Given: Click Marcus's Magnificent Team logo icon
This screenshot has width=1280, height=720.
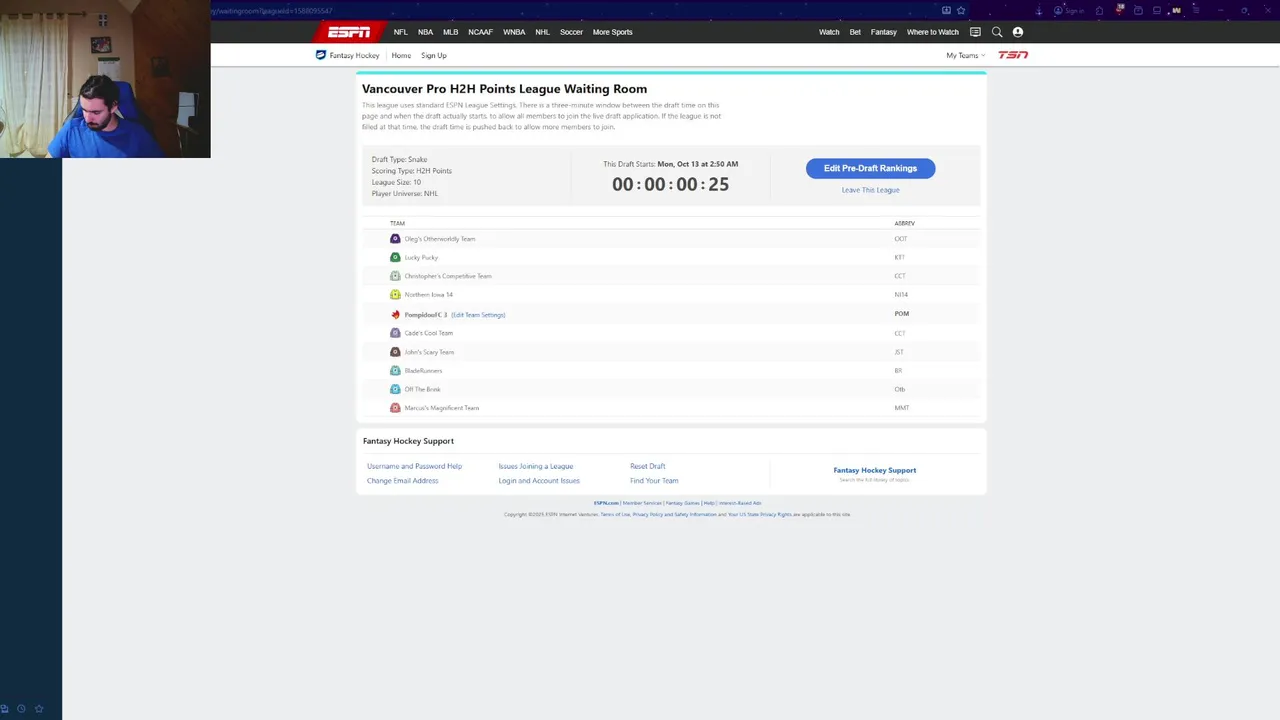Looking at the screenshot, I should click(x=395, y=408).
